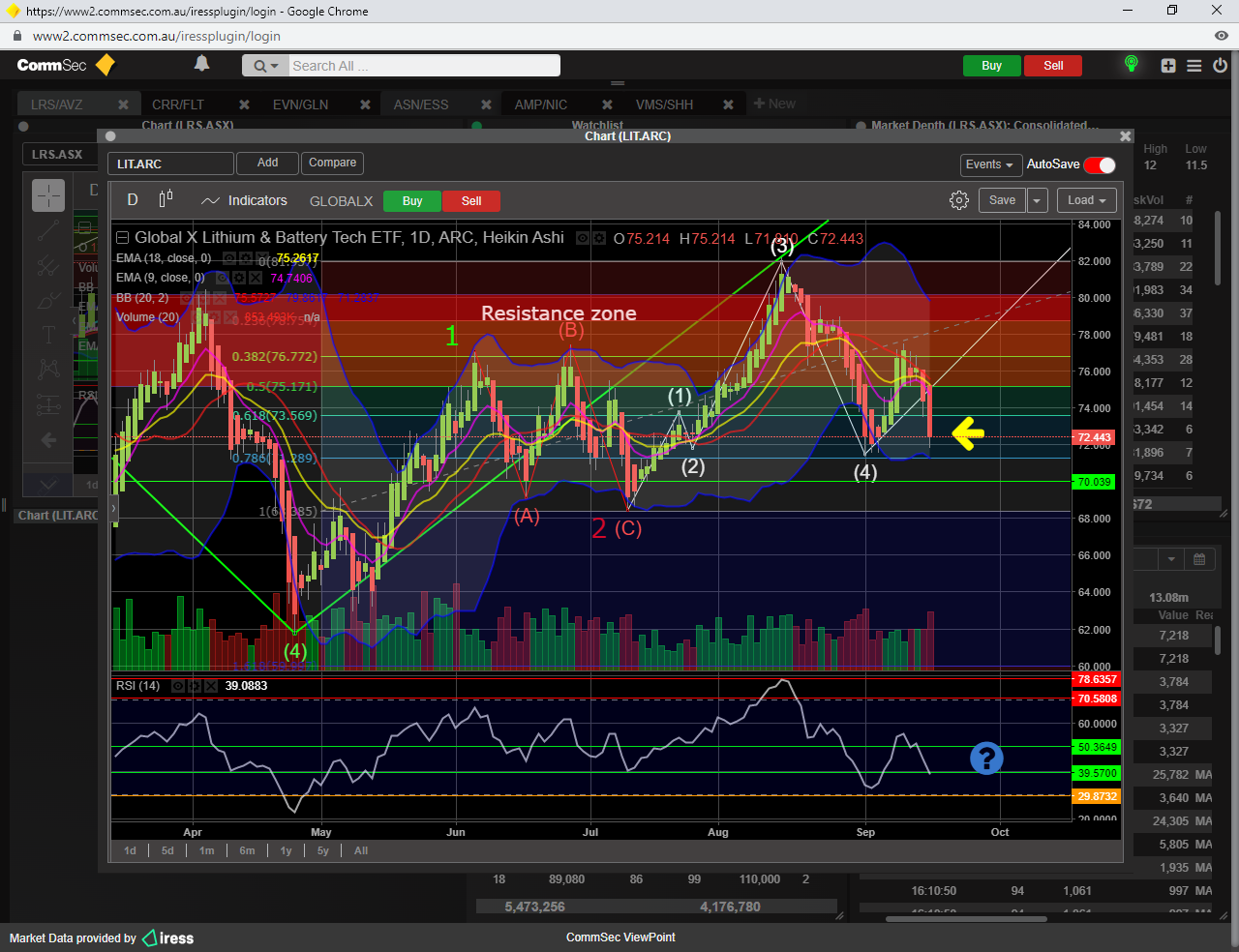Click the add widget plus icon
The width and height of the screenshot is (1239, 952).
click(1168, 66)
